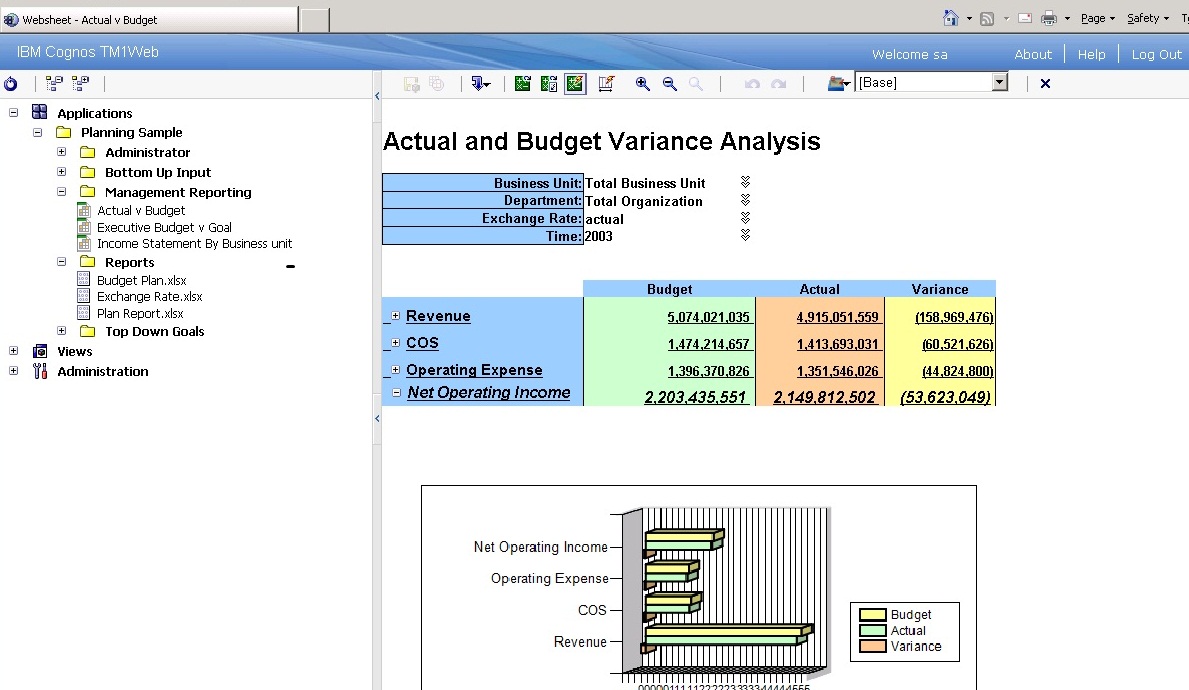Click the Read Mail envelope icon
Image resolution: width=1189 pixels, height=690 pixels.
1024,19
